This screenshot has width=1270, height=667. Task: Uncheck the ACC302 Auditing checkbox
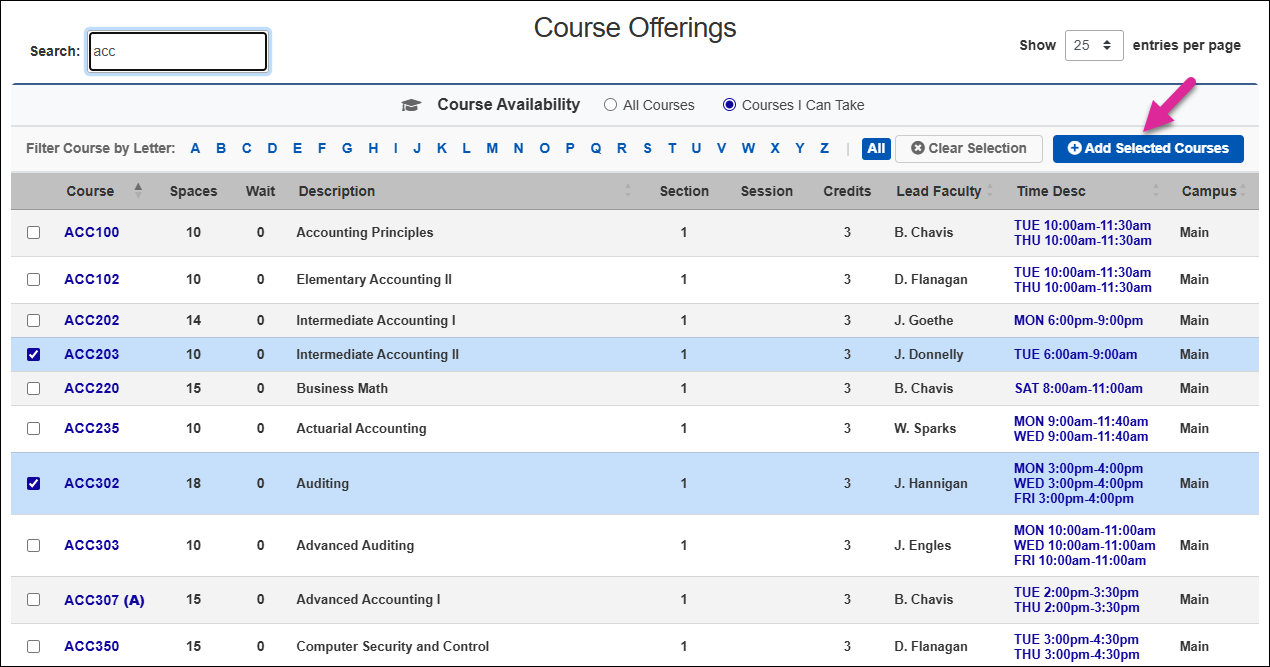tap(33, 483)
